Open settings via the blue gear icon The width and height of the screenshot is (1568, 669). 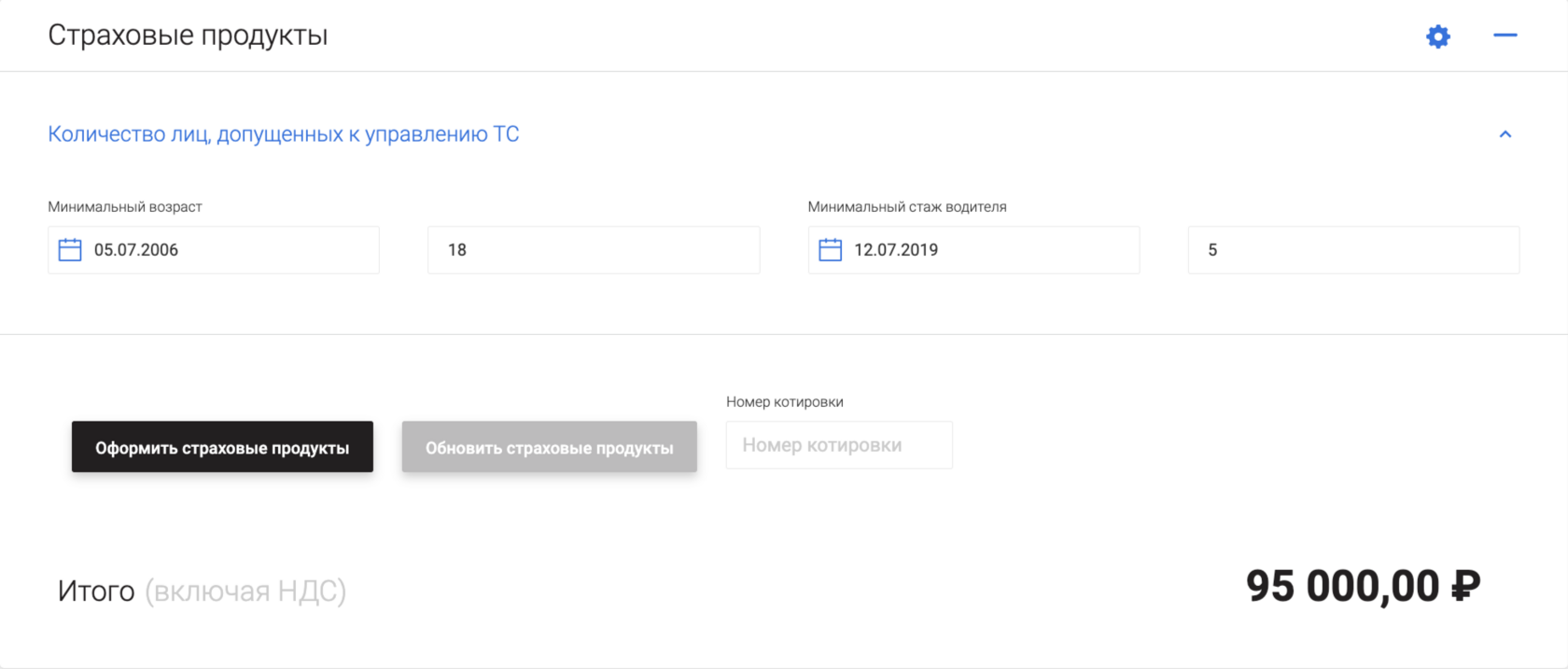(1438, 36)
